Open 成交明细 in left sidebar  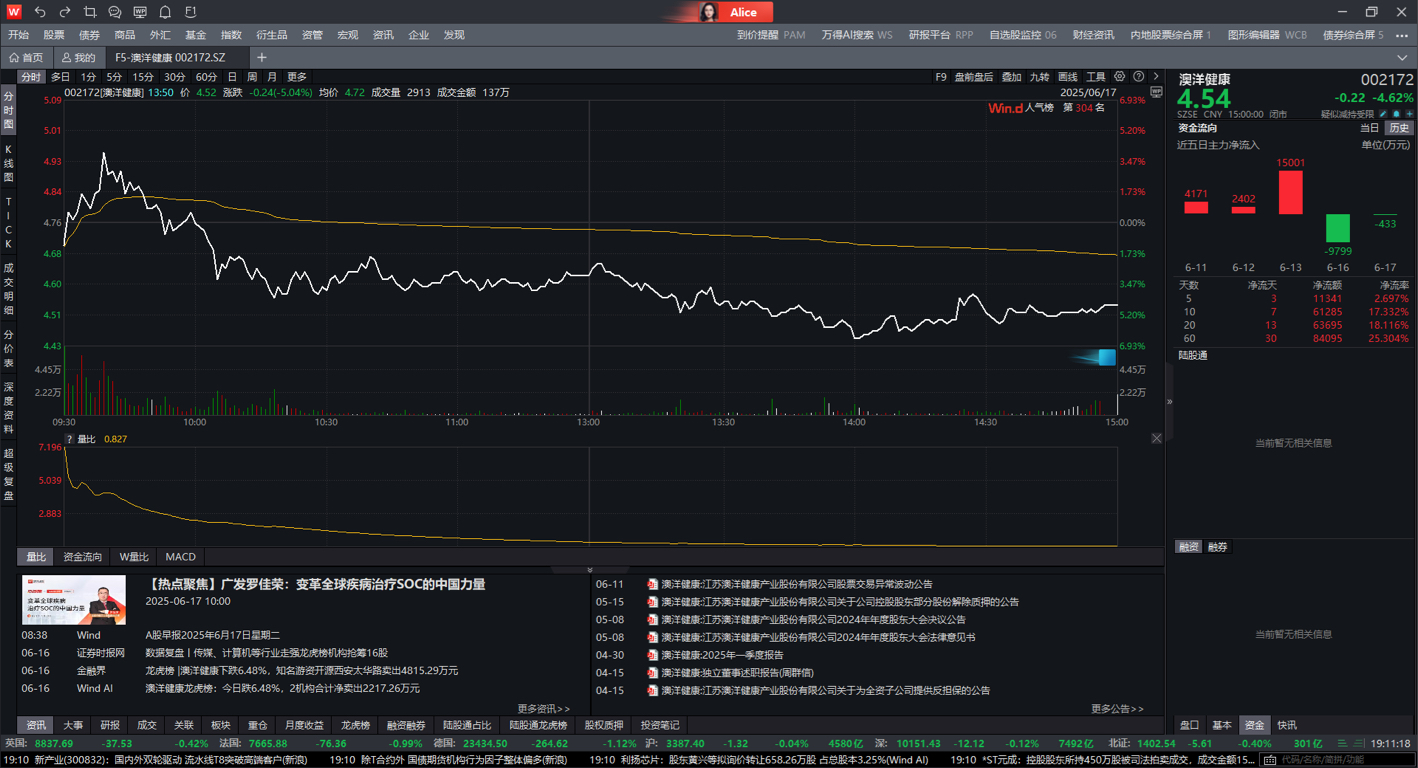pos(9,288)
